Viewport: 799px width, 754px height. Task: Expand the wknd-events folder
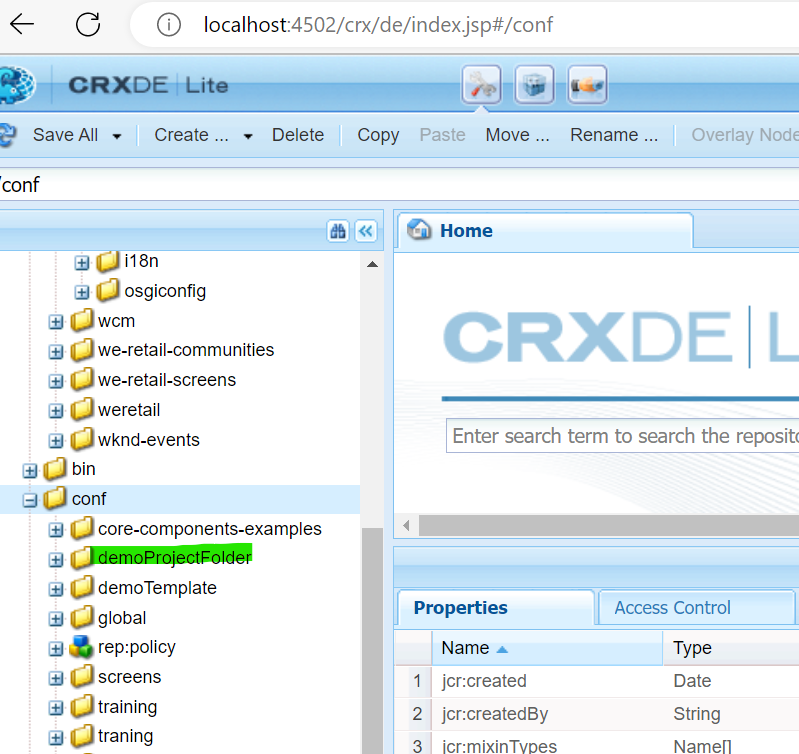pyautogui.click(x=56, y=441)
